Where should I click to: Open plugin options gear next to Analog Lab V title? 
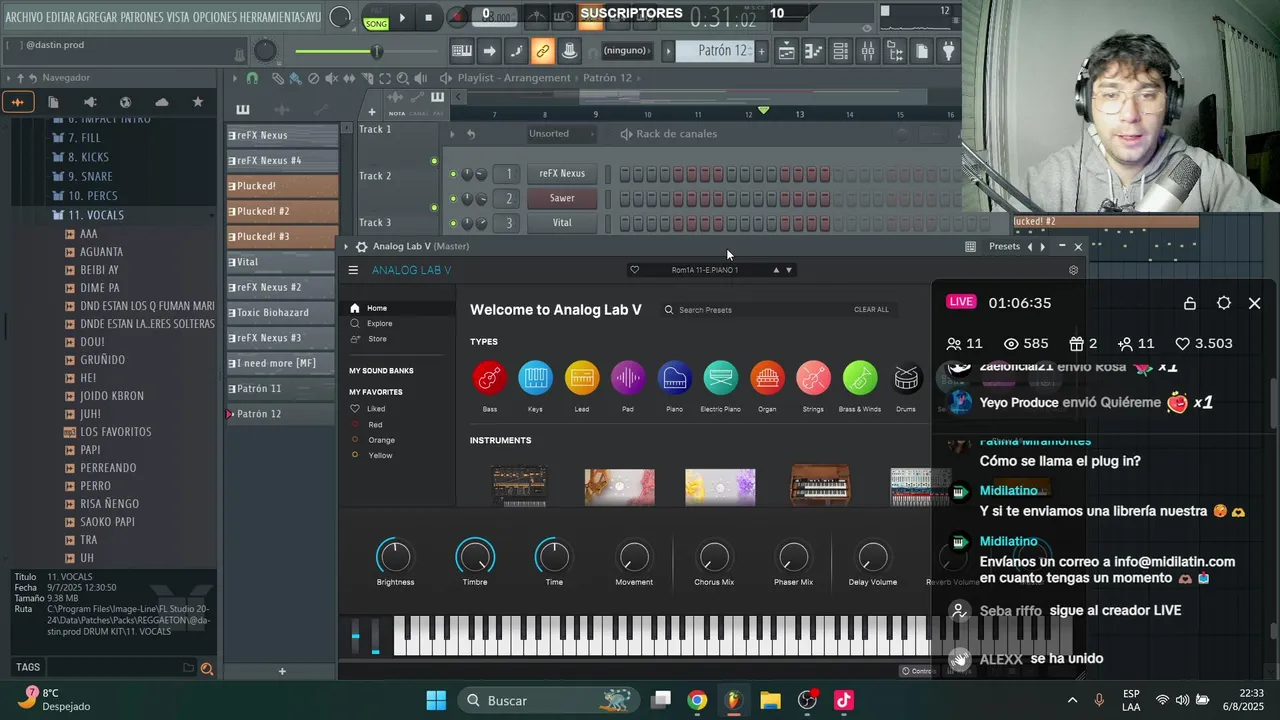pos(362,246)
